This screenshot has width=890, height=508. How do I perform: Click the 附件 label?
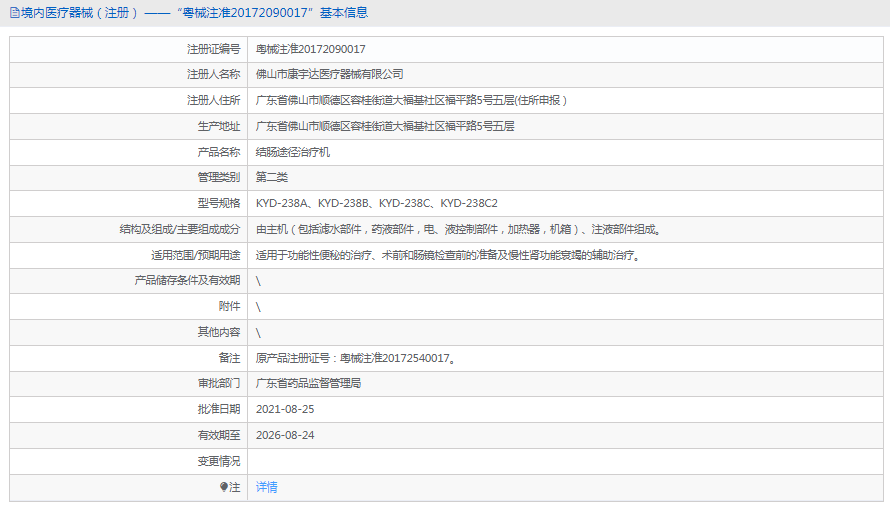[x=229, y=307]
